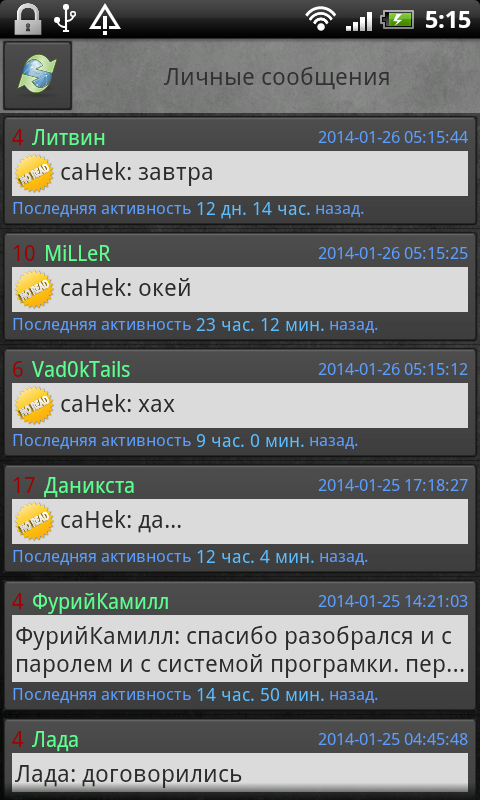Tap the battery charging icon
This screenshot has width=480, height=800.
(x=399, y=19)
